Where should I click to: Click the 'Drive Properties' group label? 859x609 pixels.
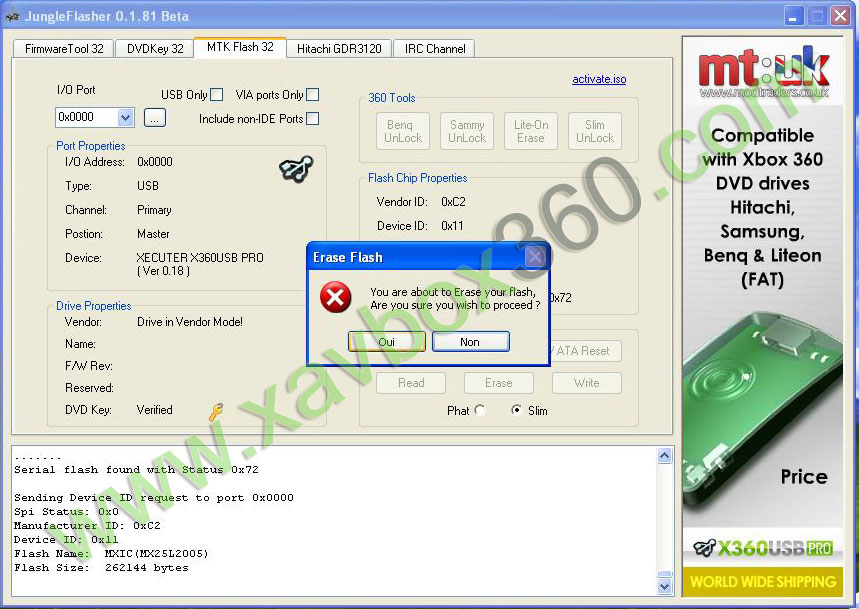(x=94, y=306)
